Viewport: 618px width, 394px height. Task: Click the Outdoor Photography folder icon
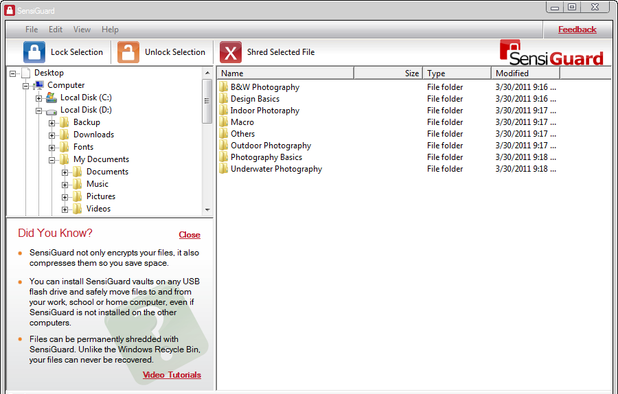click(x=223, y=145)
